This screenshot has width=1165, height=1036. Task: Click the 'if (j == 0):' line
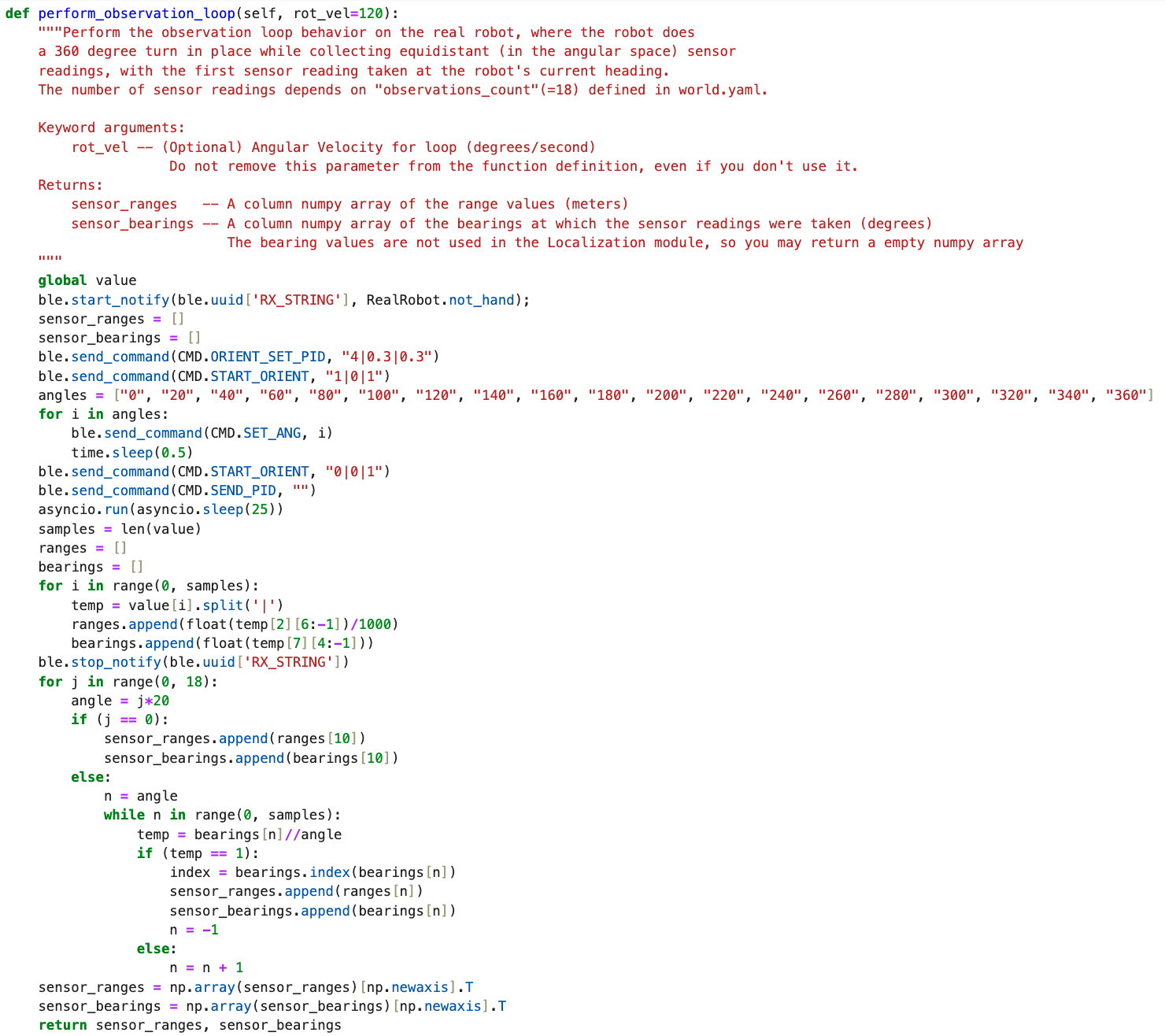click(120, 720)
